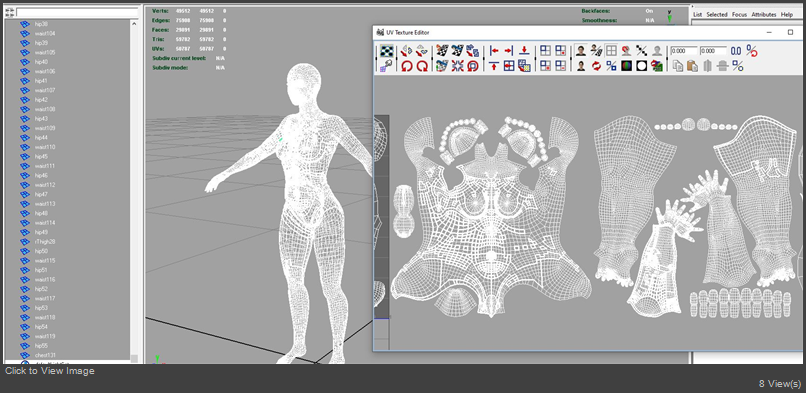This screenshot has height=393, width=806.
Task: Click the outliner search input field
Action: [x=77, y=12]
